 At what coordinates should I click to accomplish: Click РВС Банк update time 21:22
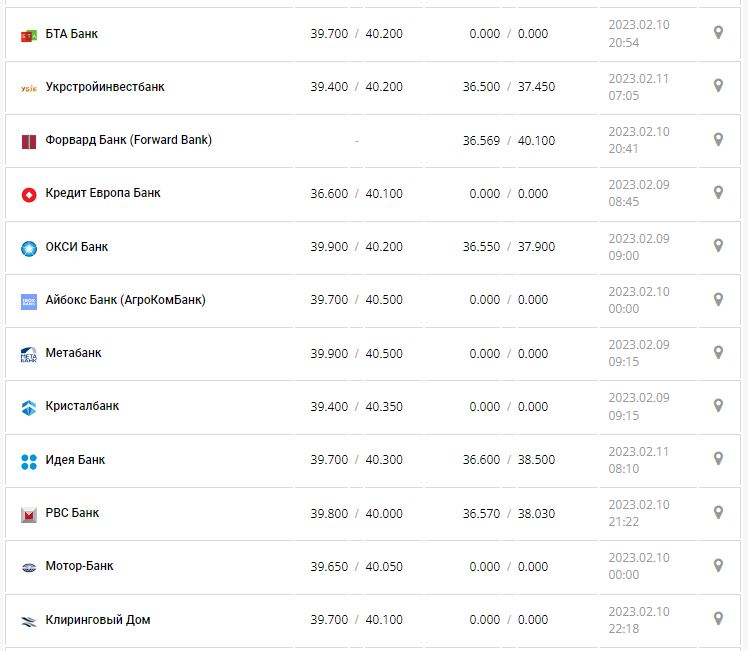pyautogui.click(x=623, y=522)
